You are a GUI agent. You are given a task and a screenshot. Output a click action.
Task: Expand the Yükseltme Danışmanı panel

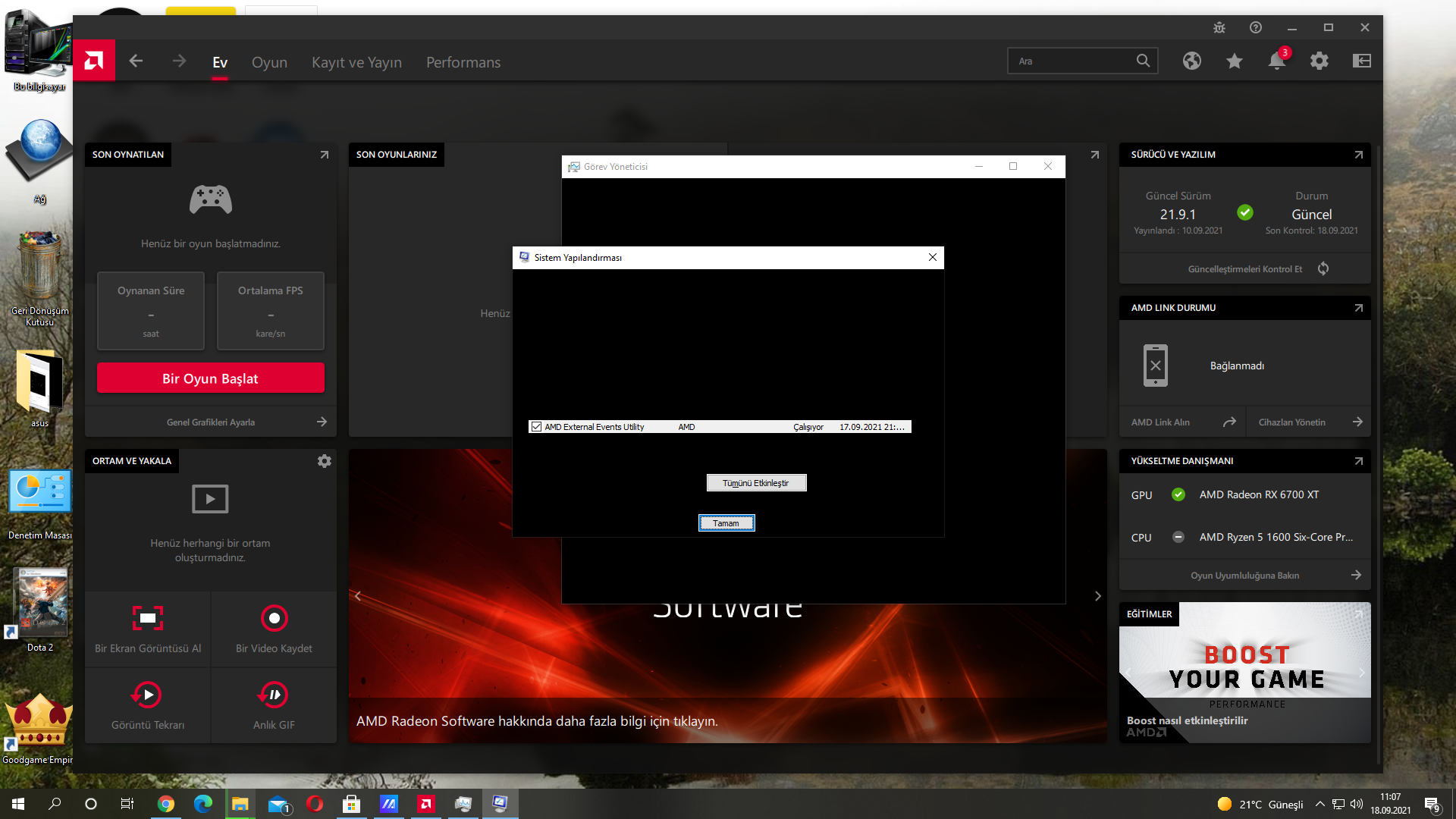tap(1358, 461)
